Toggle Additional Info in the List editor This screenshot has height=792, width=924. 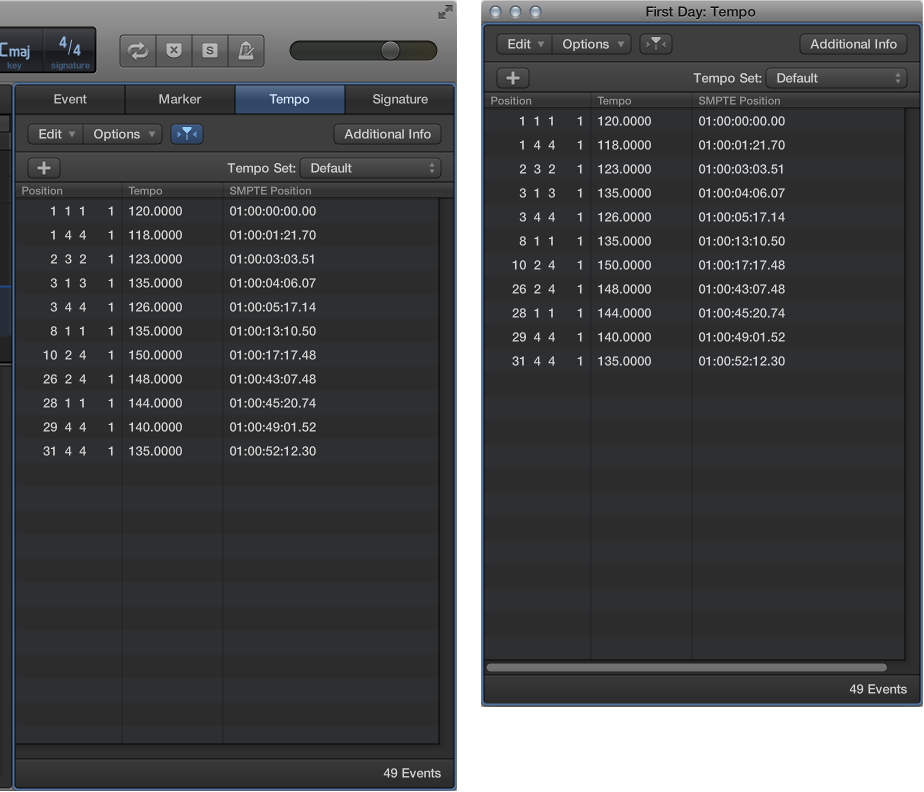coord(387,133)
